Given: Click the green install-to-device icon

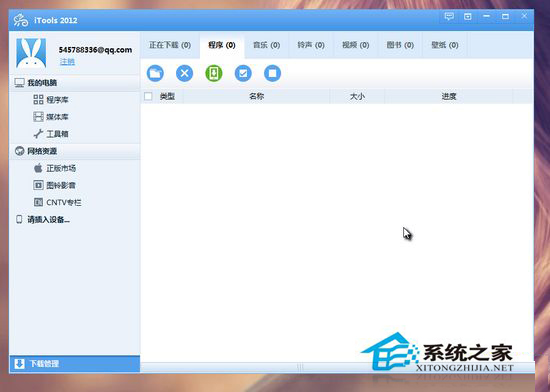Looking at the screenshot, I should pos(214,73).
